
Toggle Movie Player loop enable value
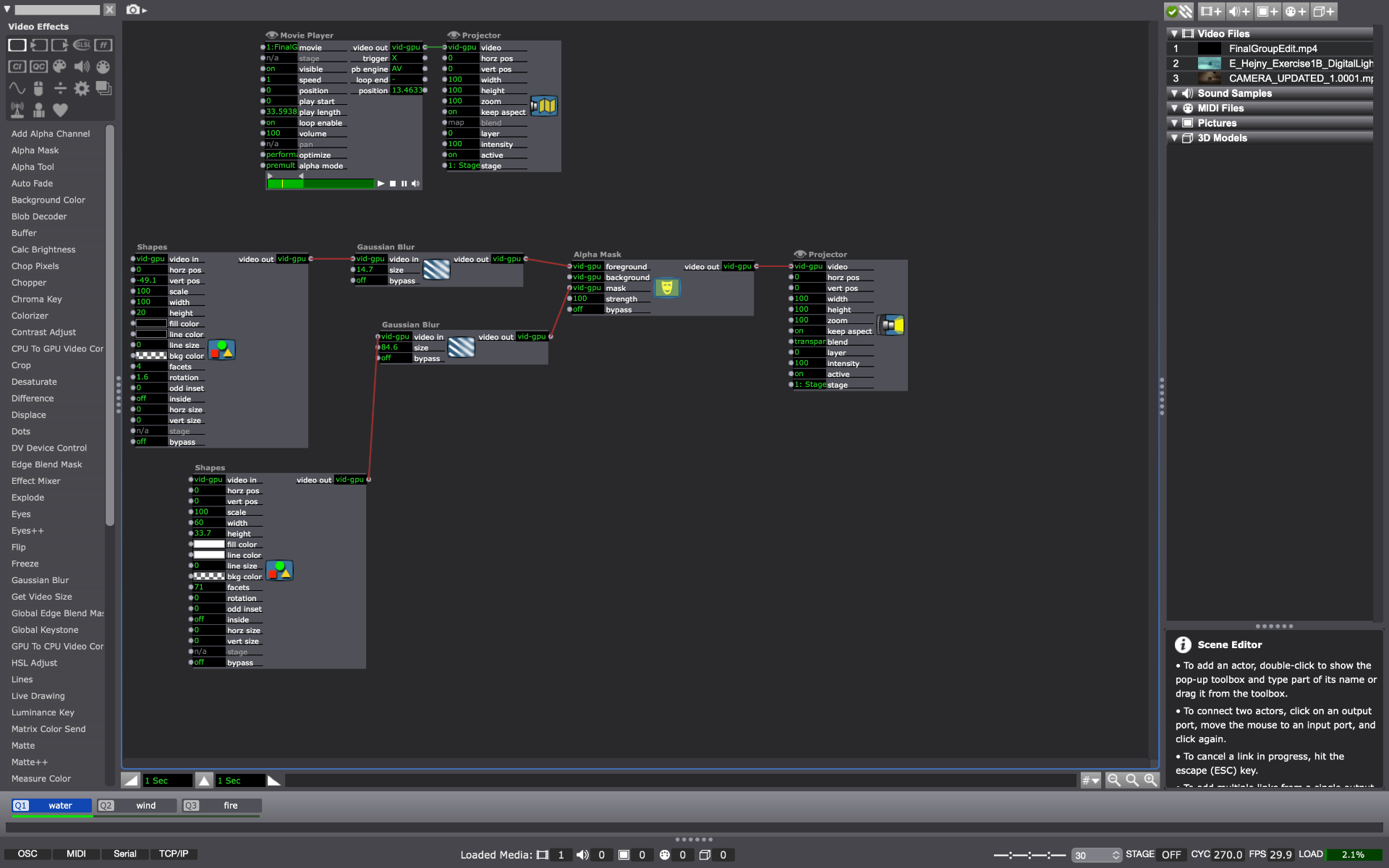(281, 123)
